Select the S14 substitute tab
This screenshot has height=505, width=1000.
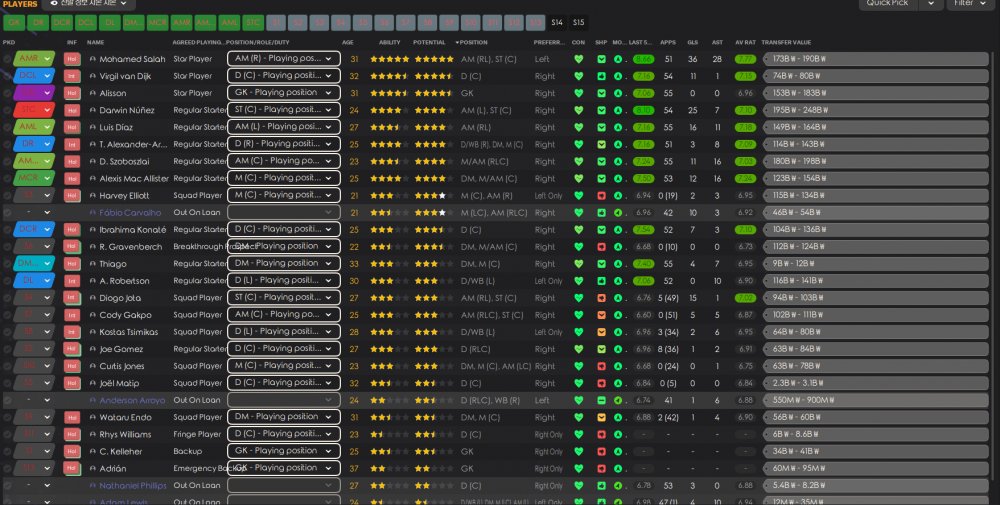click(557, 22)
